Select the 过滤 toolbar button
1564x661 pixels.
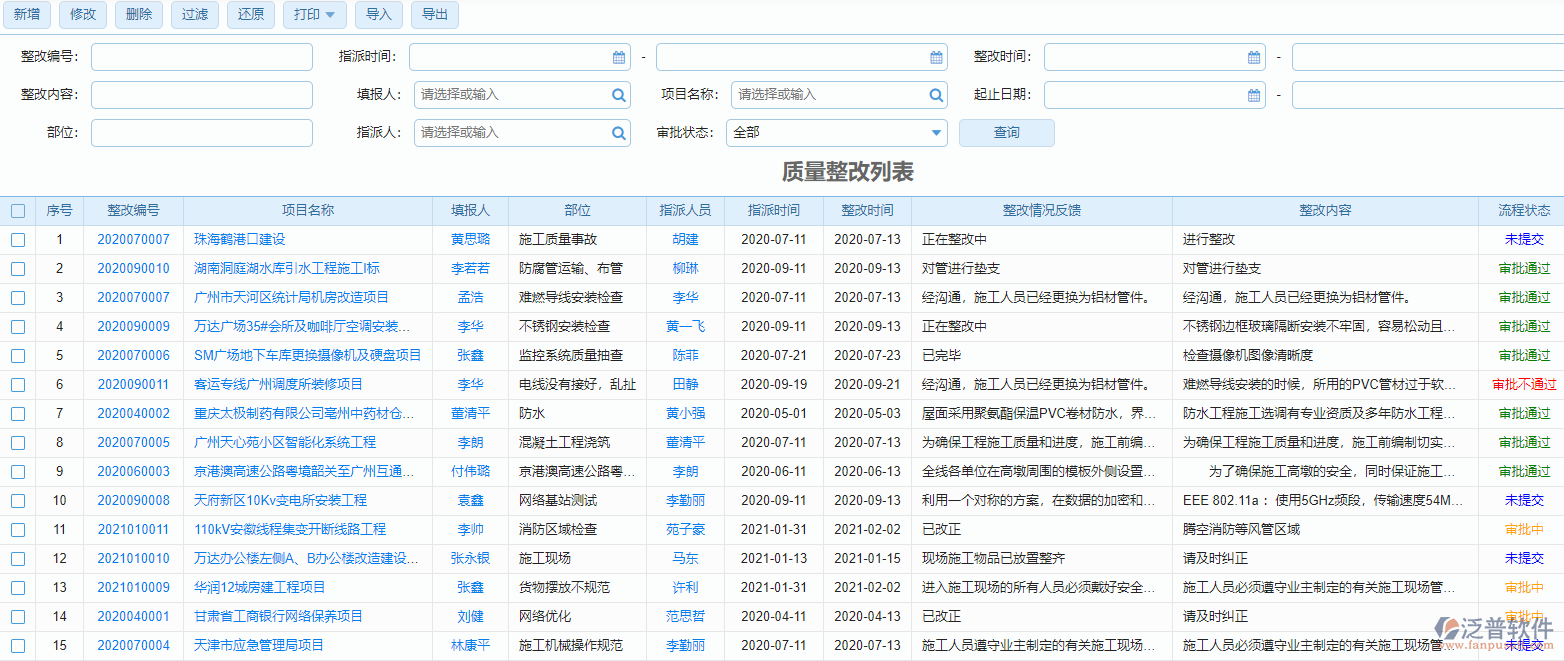pyautogui.click(x=194, y=15)
